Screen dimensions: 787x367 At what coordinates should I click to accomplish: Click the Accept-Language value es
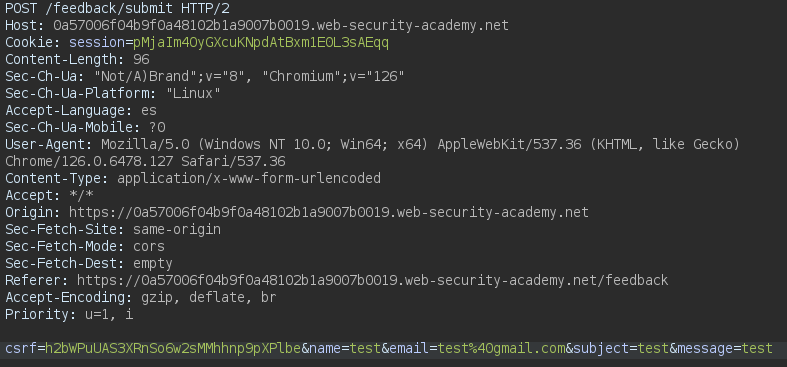[x=149, y=110]
